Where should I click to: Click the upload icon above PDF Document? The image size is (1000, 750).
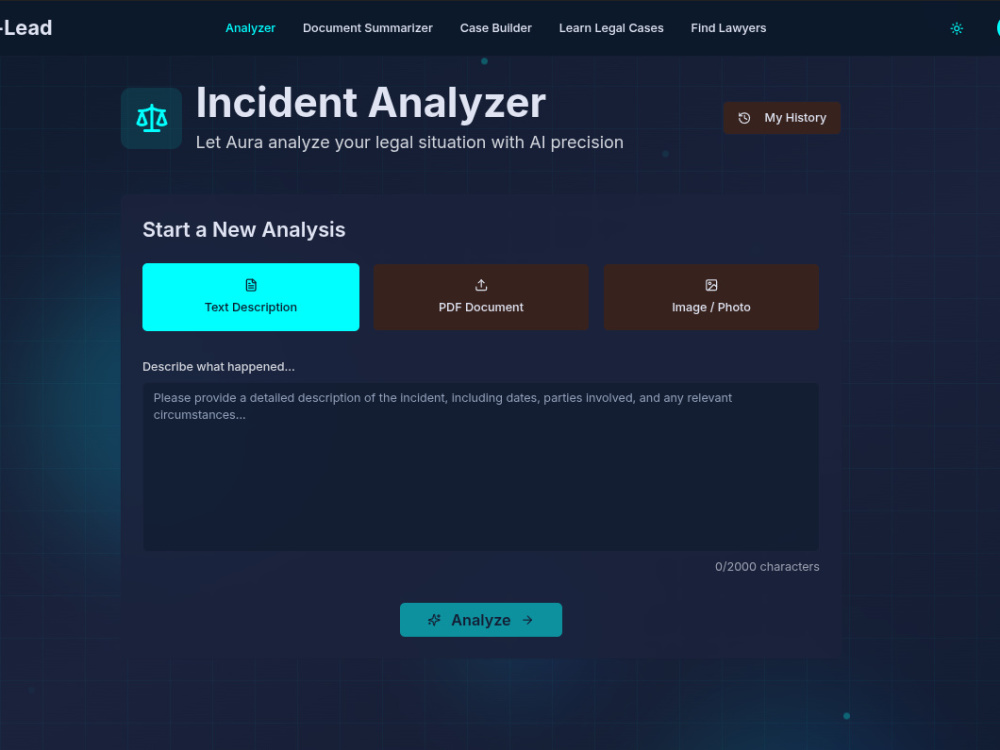(481, 285)
